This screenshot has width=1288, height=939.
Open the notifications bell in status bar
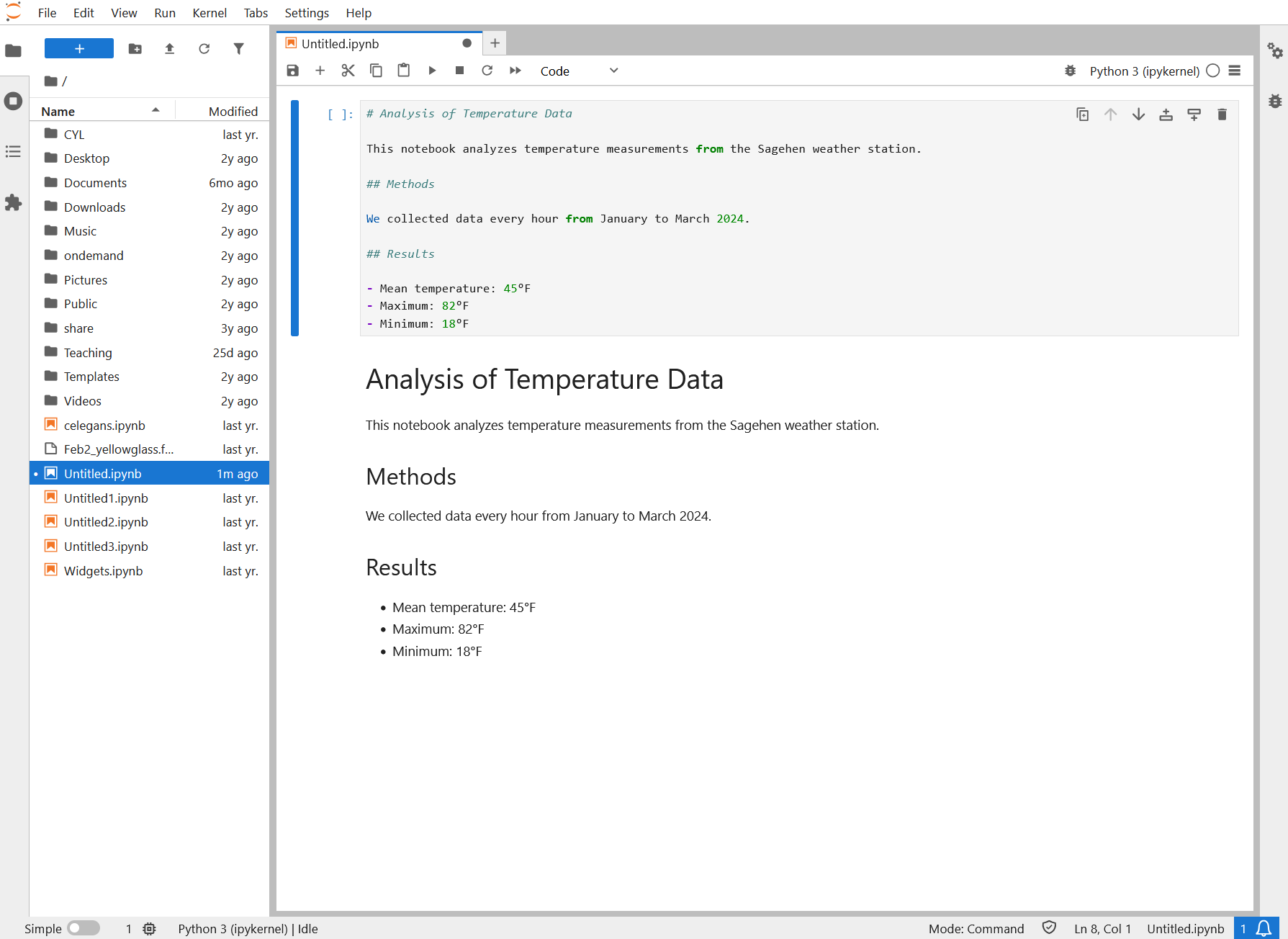point(1264,928)
